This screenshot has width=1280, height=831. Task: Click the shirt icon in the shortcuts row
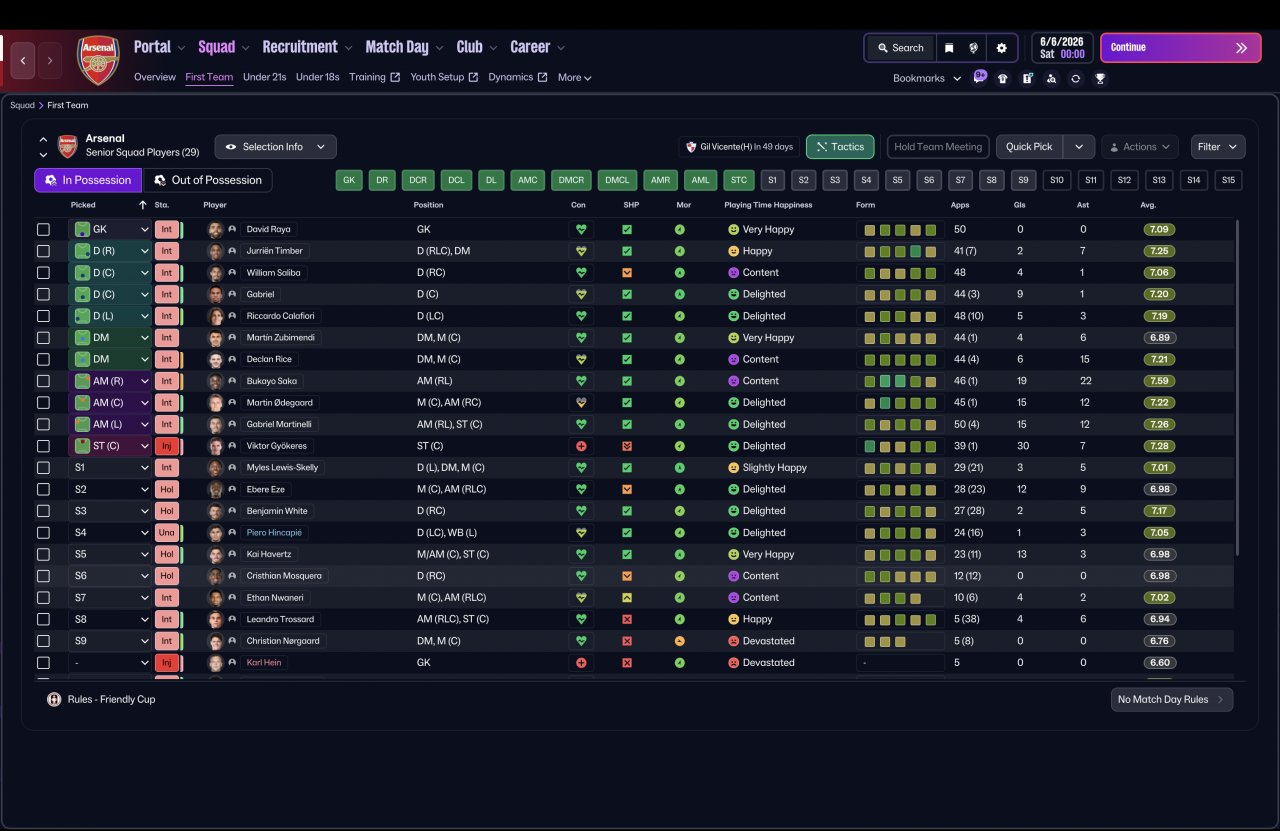pos(1003,78)
